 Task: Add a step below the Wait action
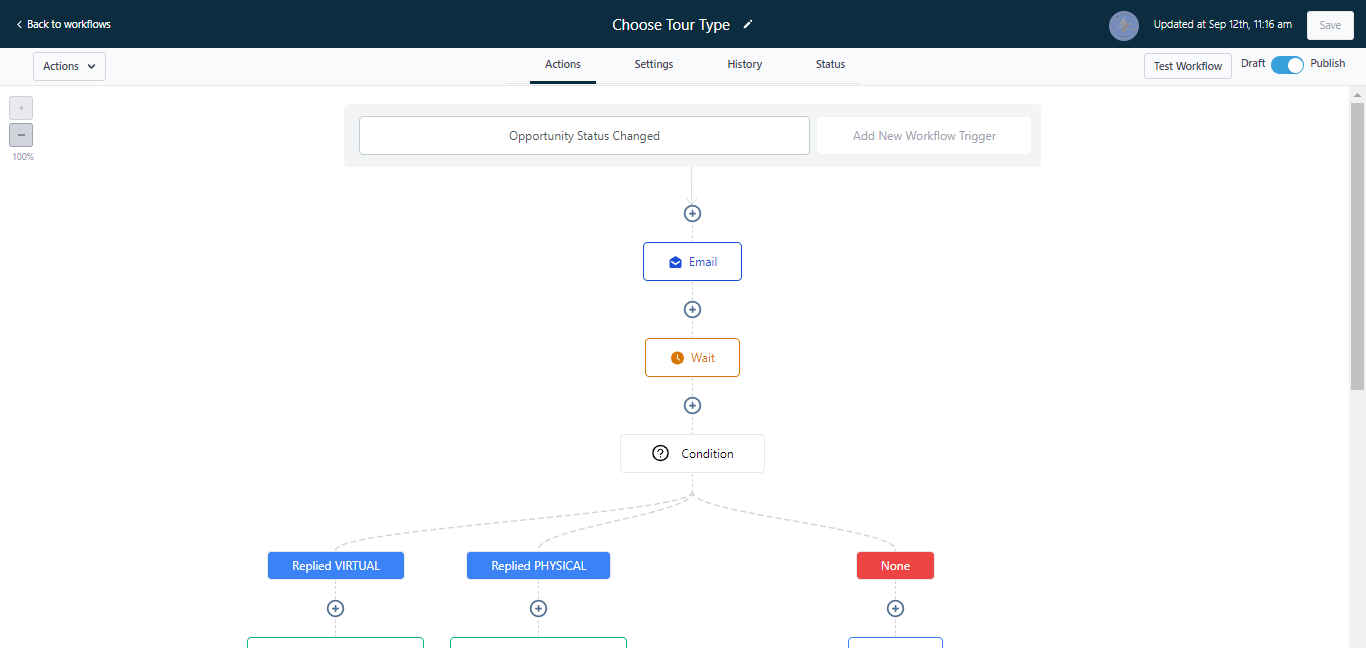(x=692, y=405)
